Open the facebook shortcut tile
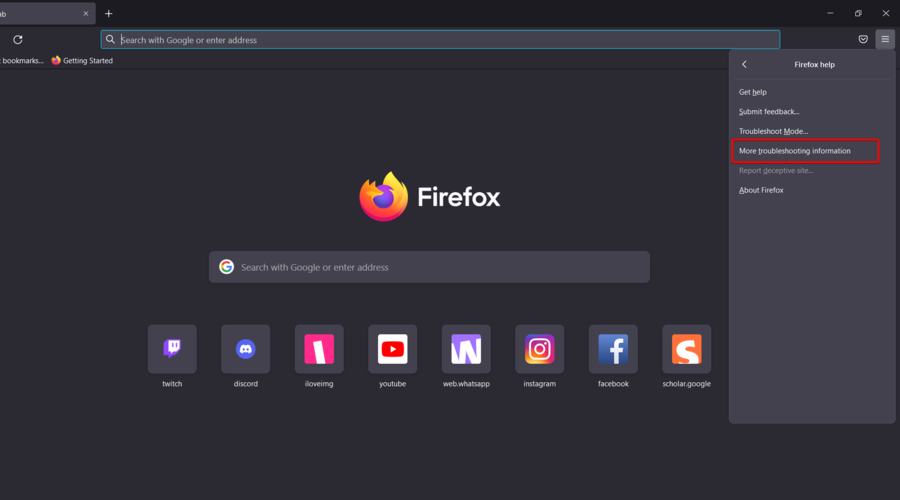900x500 pixels. click(x=613, y=349)
